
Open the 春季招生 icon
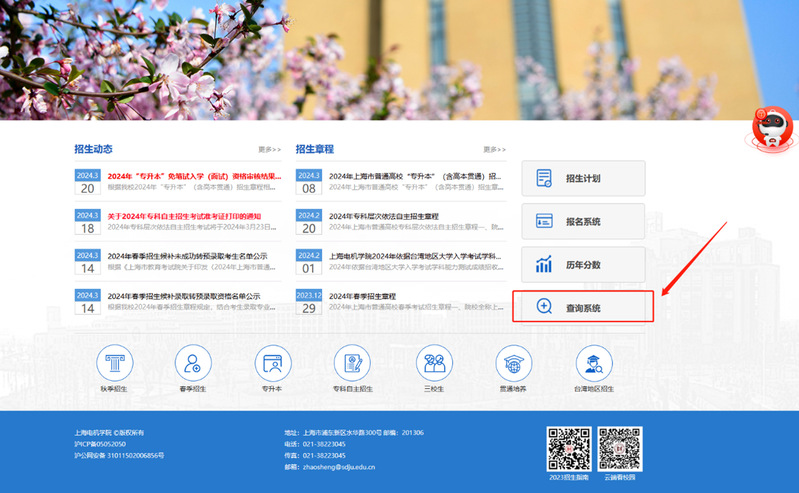[x=193, y=362]
